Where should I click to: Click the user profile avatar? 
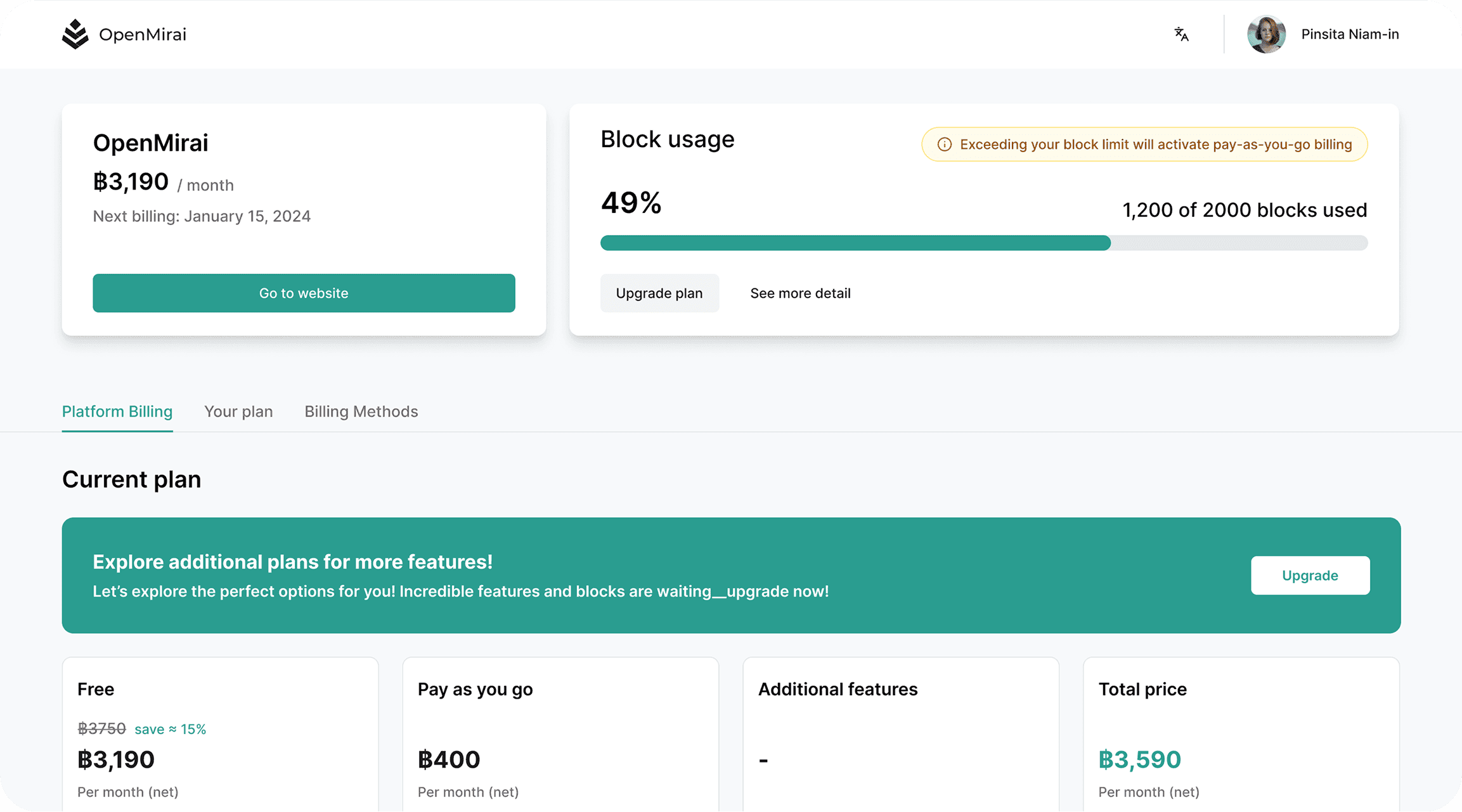(x=1265, y=34)
